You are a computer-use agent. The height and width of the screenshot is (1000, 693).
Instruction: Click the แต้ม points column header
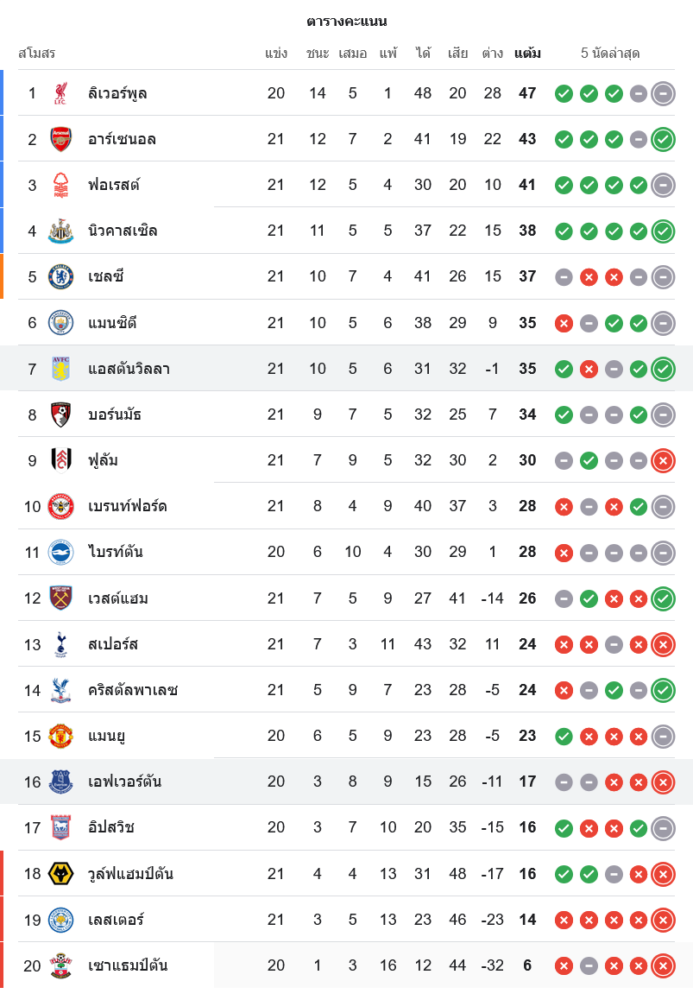pyautogui.click(x=527, y=53)
